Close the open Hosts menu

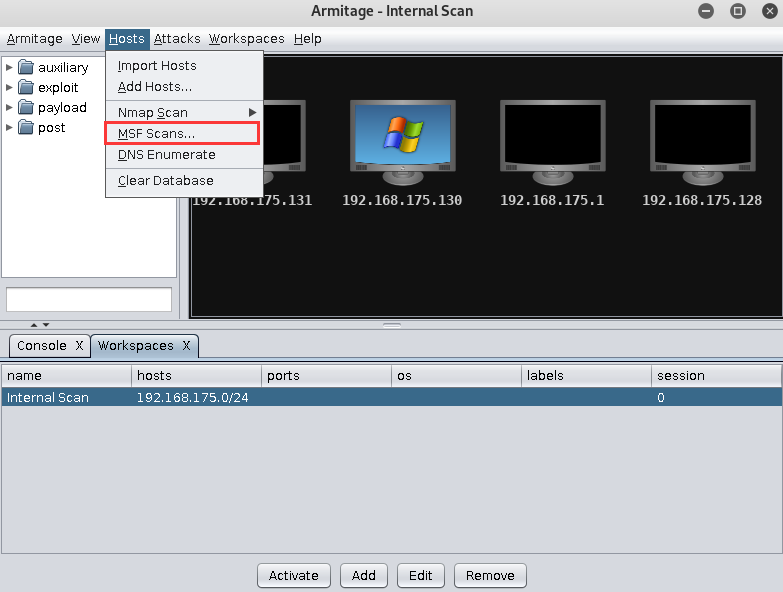(x=127, y=38)
